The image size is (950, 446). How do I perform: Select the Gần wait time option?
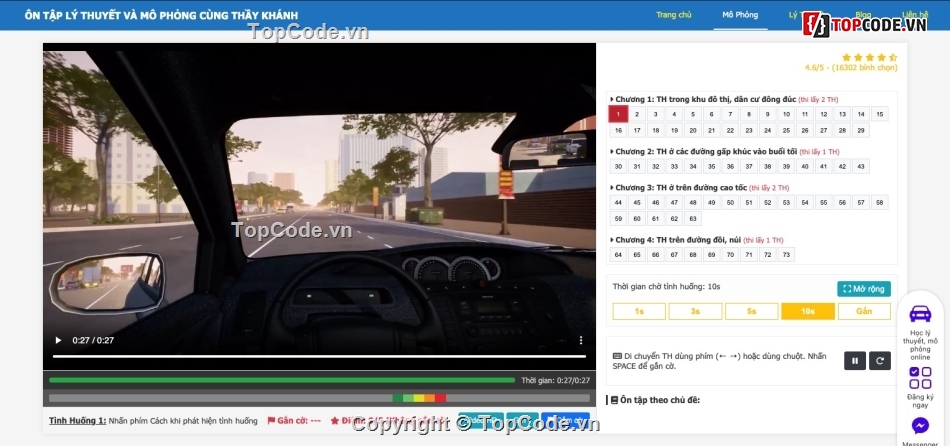click(x=863, y=311)
